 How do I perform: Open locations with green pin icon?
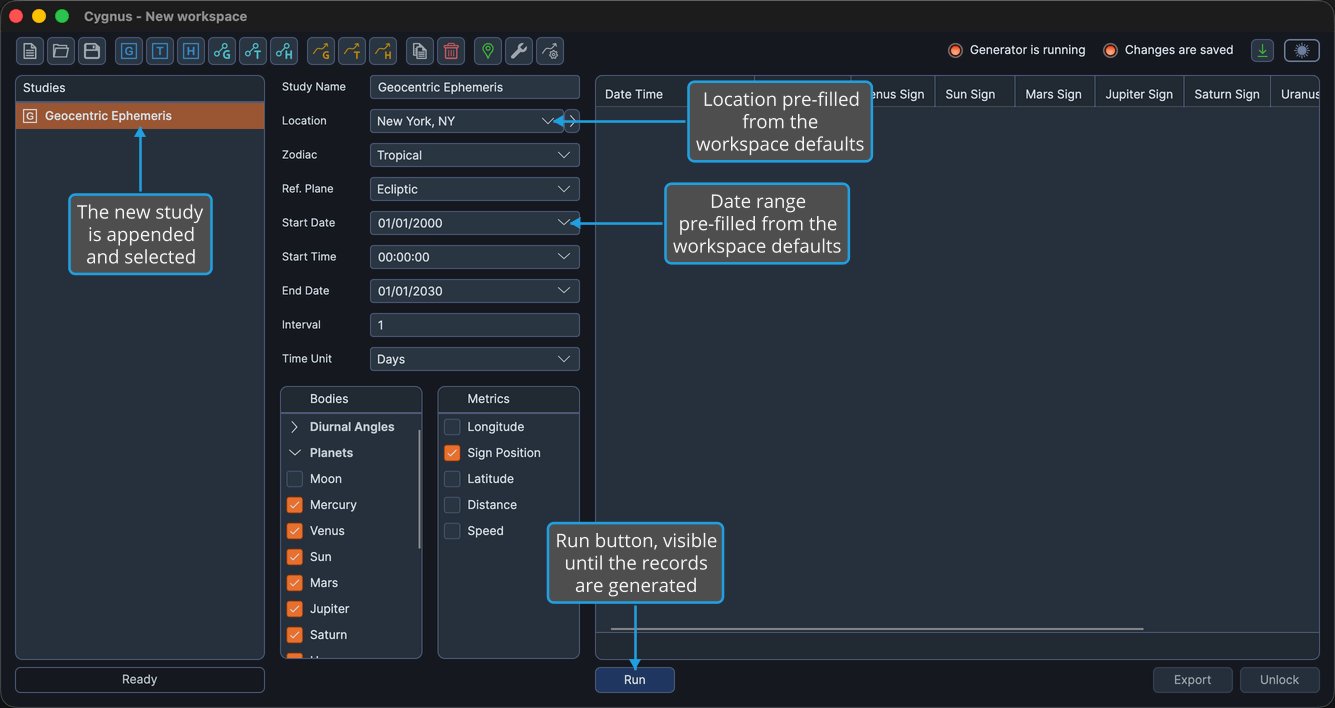(x=488, y=51)
